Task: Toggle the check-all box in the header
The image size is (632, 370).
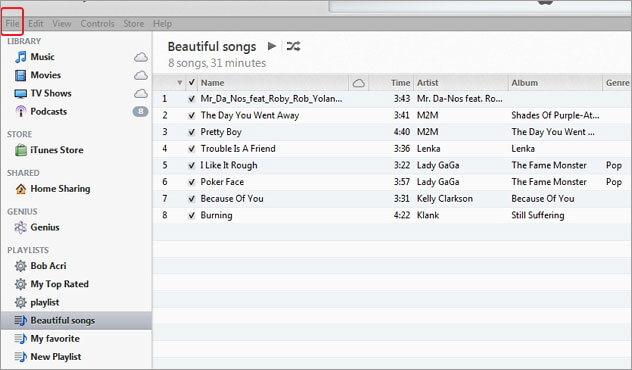Action: pyautogui.click(x=192, y=82)
